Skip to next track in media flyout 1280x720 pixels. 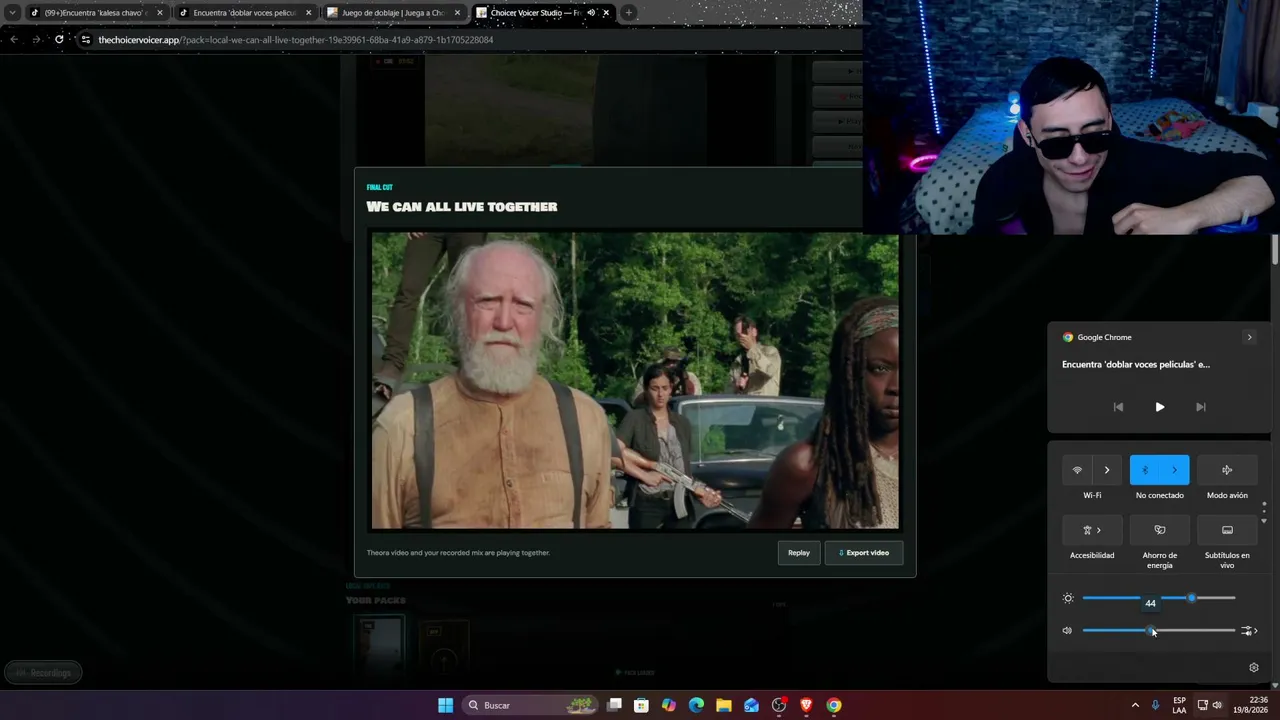[1201, 407]
